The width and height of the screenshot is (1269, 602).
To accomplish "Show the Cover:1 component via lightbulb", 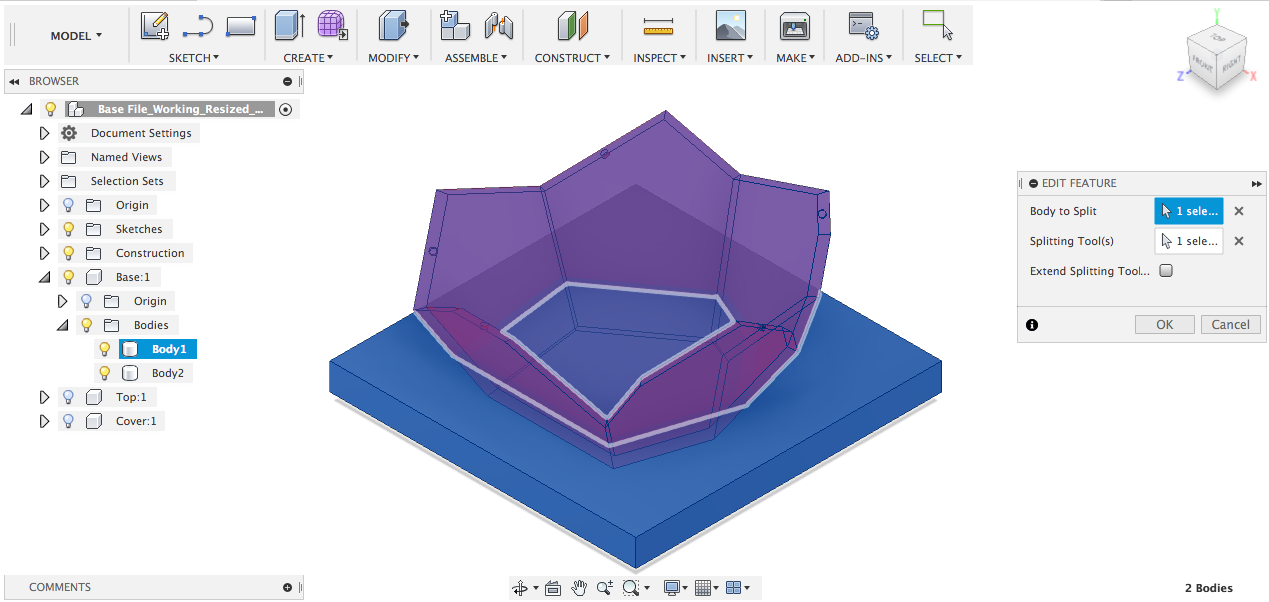I will pyautogui.click(x=68, y=421).
